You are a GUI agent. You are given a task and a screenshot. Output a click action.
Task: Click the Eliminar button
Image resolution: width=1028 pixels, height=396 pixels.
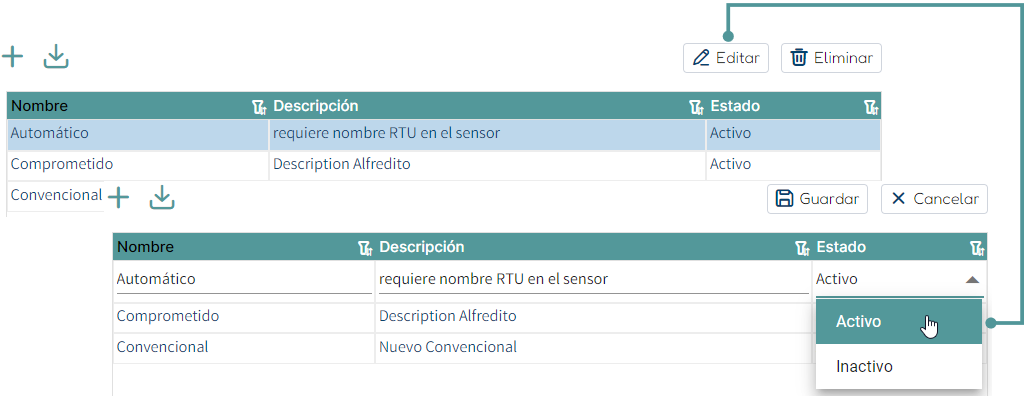point(831,58)
